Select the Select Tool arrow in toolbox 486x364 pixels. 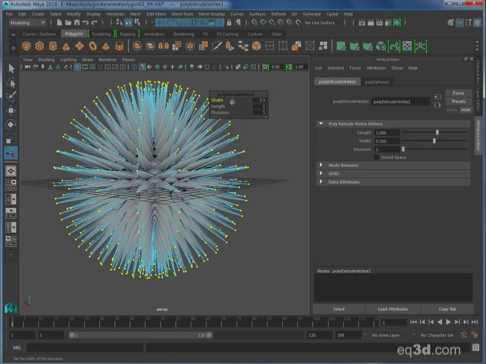click(11, 68)
